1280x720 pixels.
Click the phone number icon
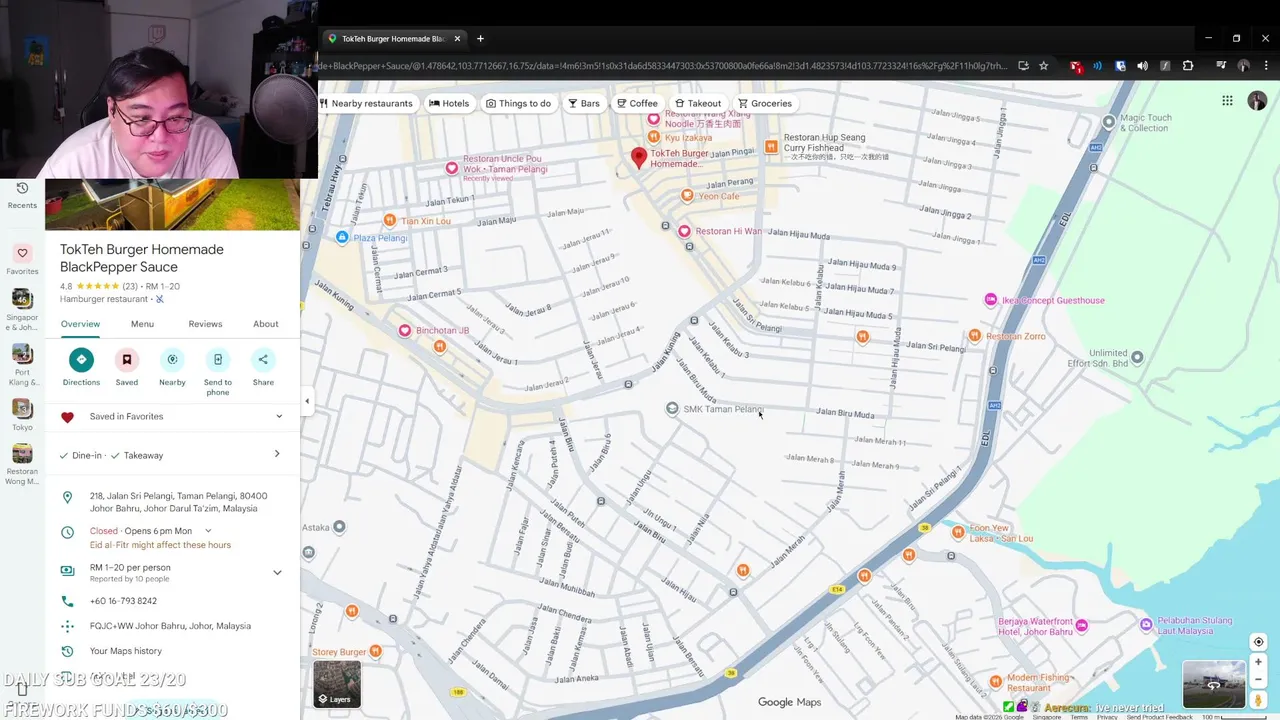pos(67,601)
